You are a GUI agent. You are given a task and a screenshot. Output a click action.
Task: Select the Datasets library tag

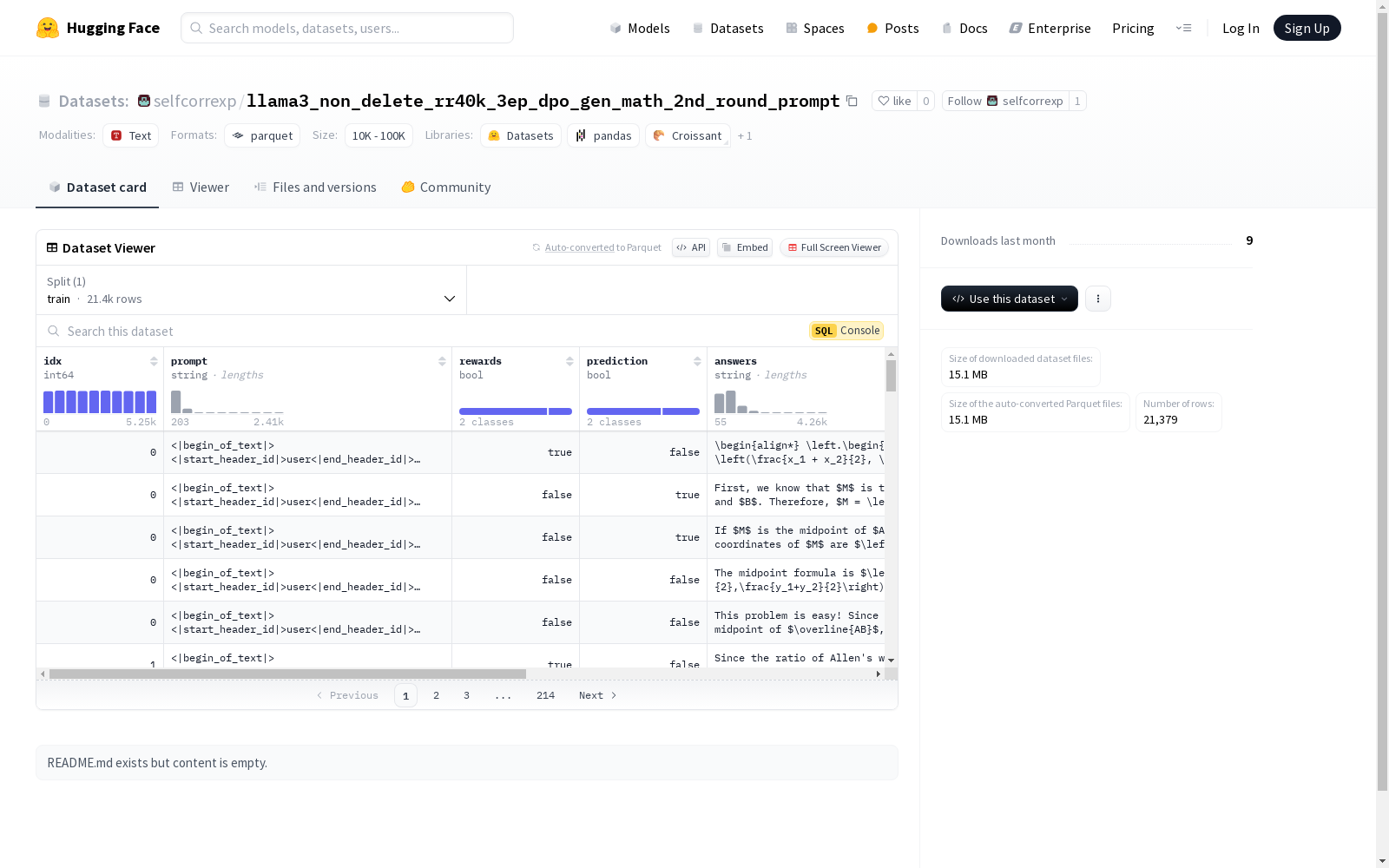point(521,135)
